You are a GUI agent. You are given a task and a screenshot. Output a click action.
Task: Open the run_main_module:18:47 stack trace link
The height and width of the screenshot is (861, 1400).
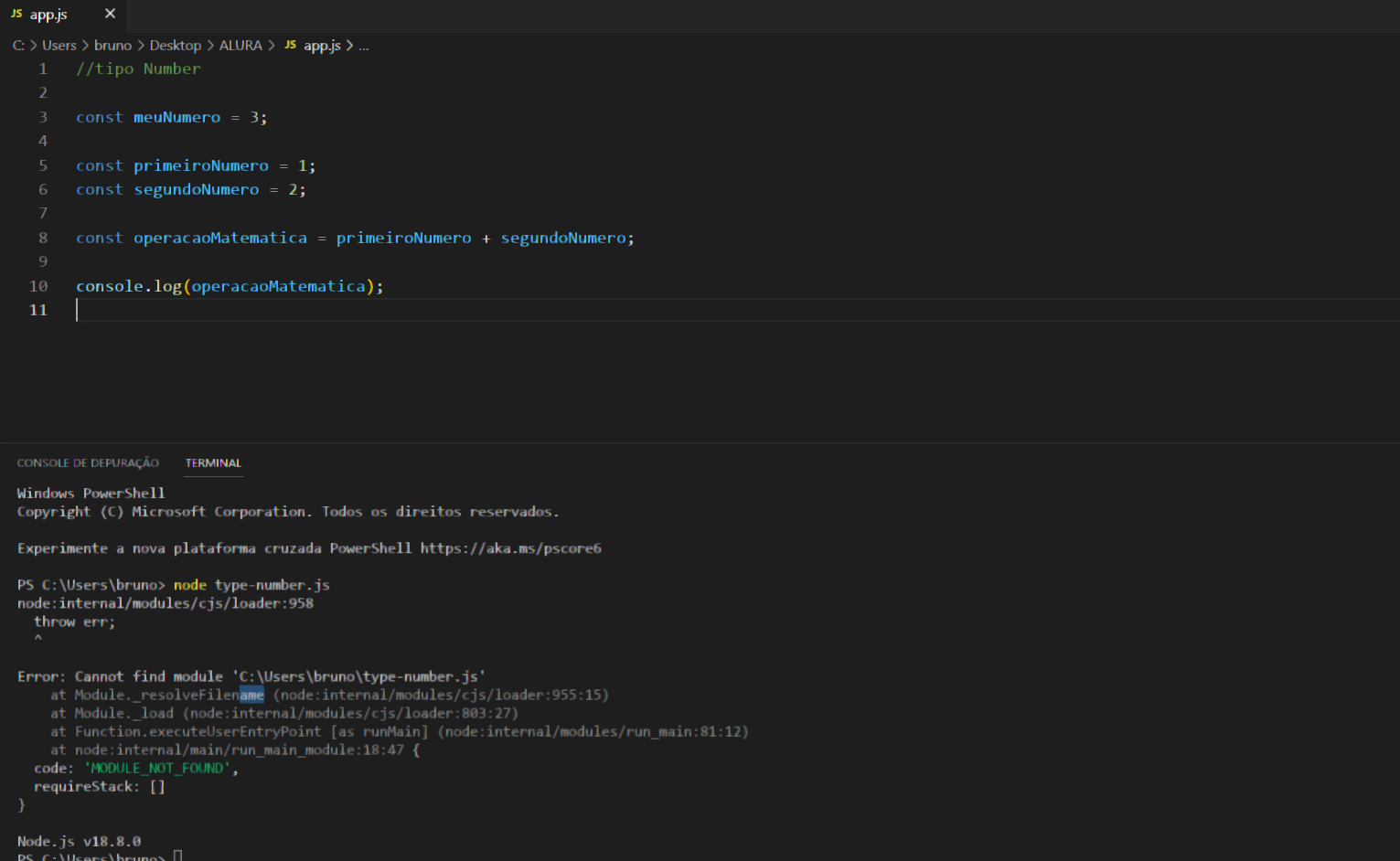pyautogui.click(x=240, y=749)
